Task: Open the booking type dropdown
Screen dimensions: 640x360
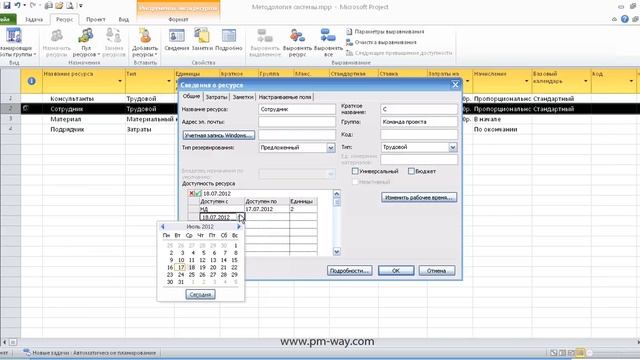Action: (x=331, y=147)
